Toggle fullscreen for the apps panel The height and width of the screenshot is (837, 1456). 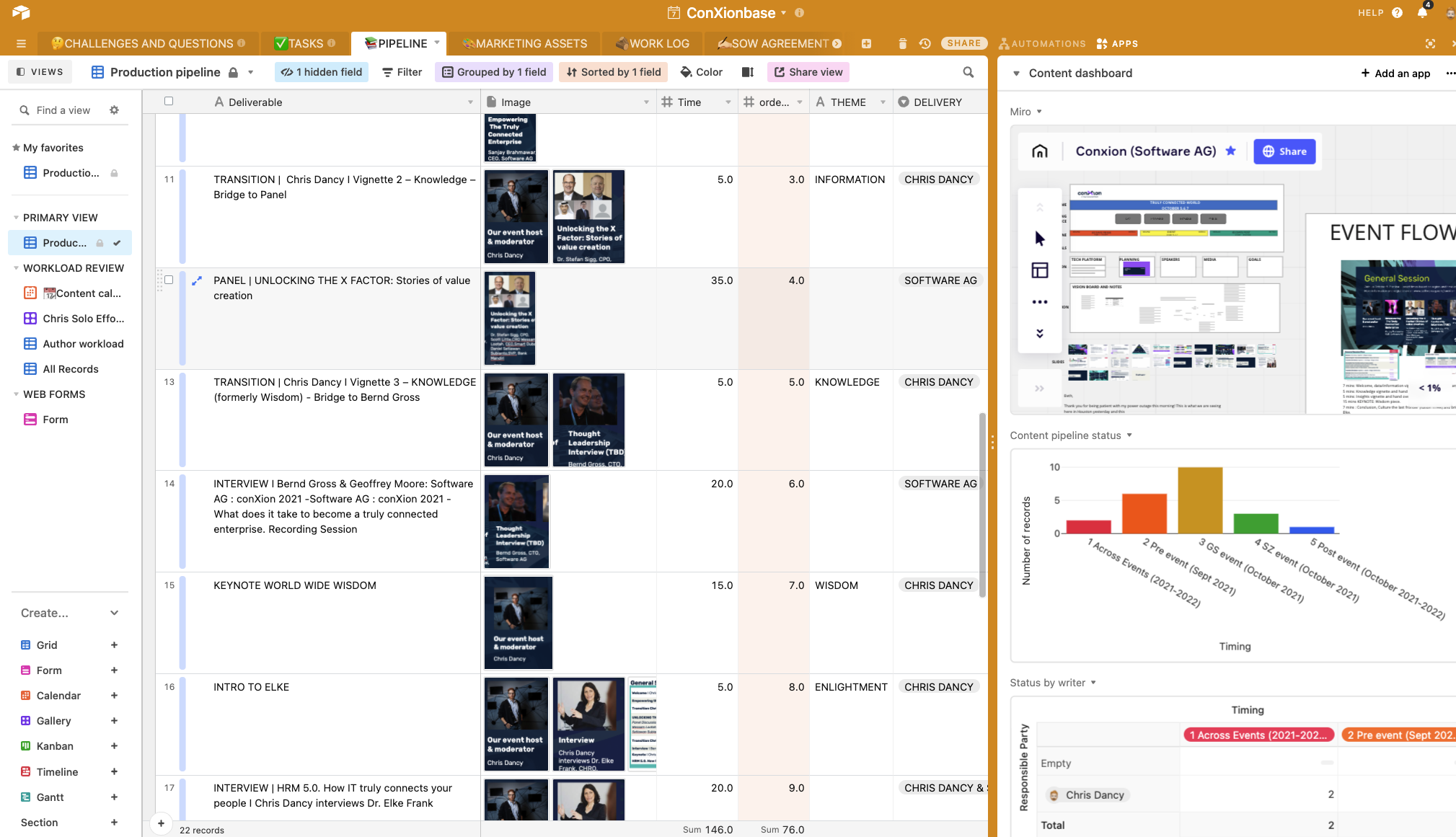tap(1429, 43)
